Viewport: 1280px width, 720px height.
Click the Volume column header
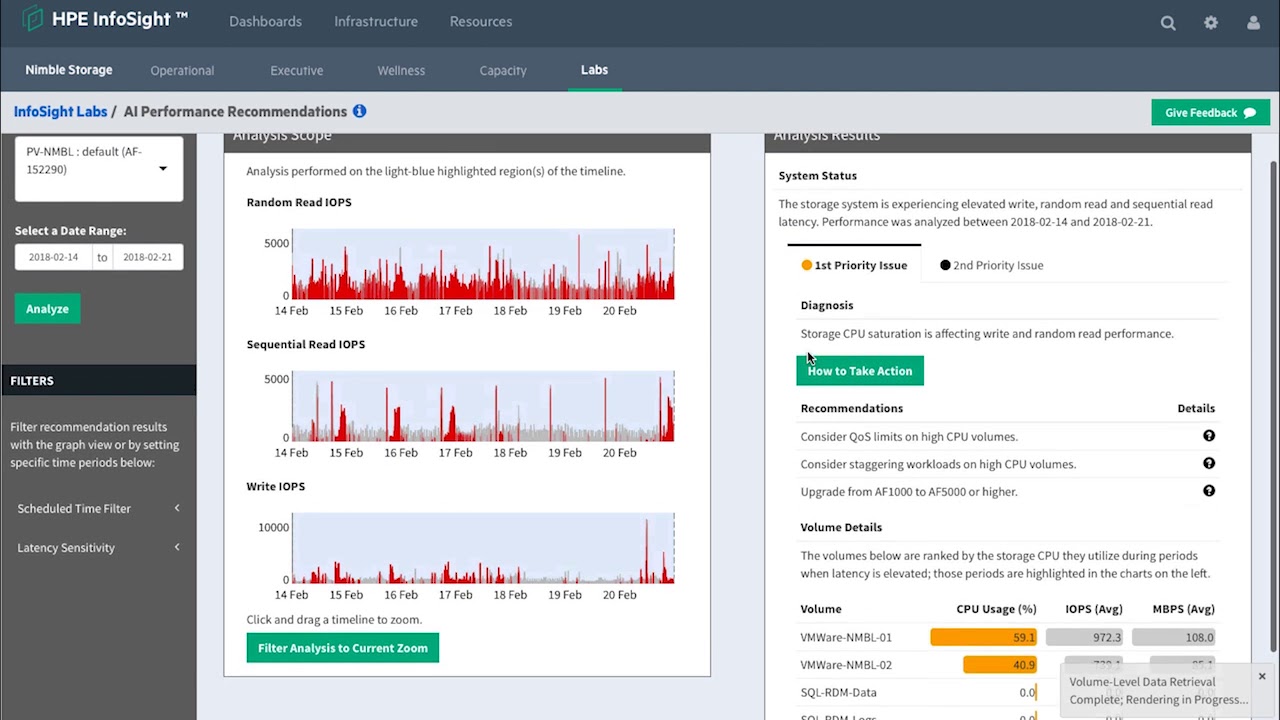(x=821, y=609)
